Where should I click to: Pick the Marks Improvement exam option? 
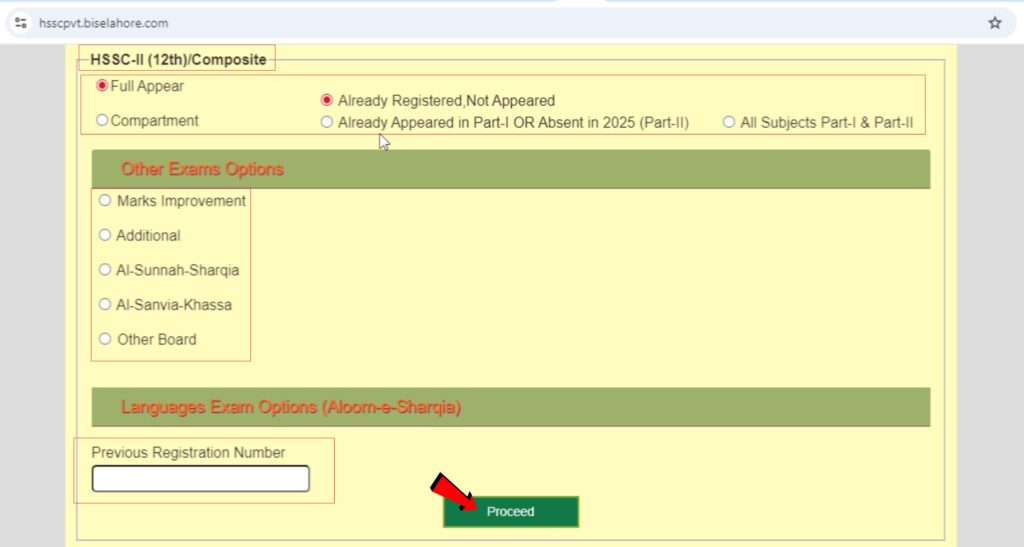coord(105,201)
